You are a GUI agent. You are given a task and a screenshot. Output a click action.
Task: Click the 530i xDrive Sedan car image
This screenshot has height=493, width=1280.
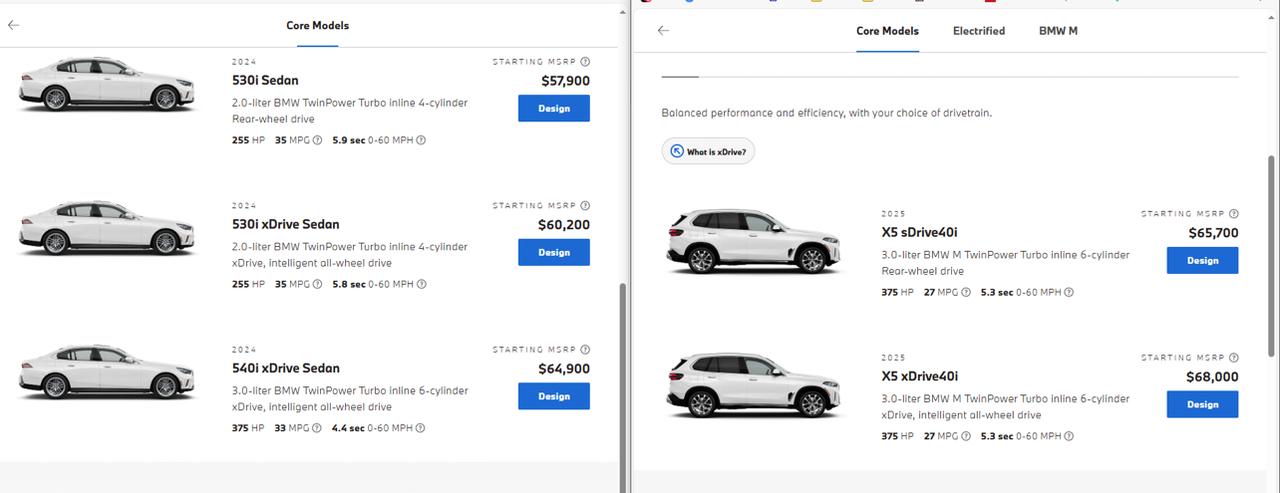pyautogui.click(x=108, y=228)
